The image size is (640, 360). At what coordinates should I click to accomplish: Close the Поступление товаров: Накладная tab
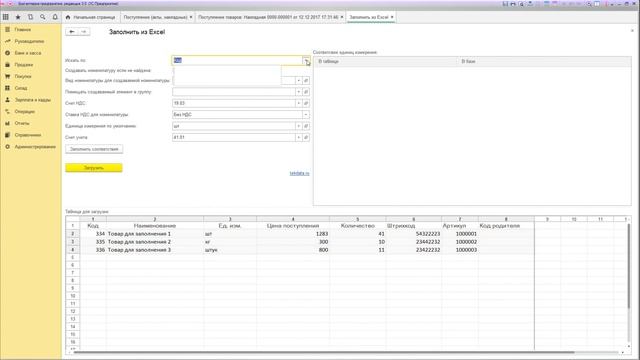pyautogui.click(x=342, y=17)
